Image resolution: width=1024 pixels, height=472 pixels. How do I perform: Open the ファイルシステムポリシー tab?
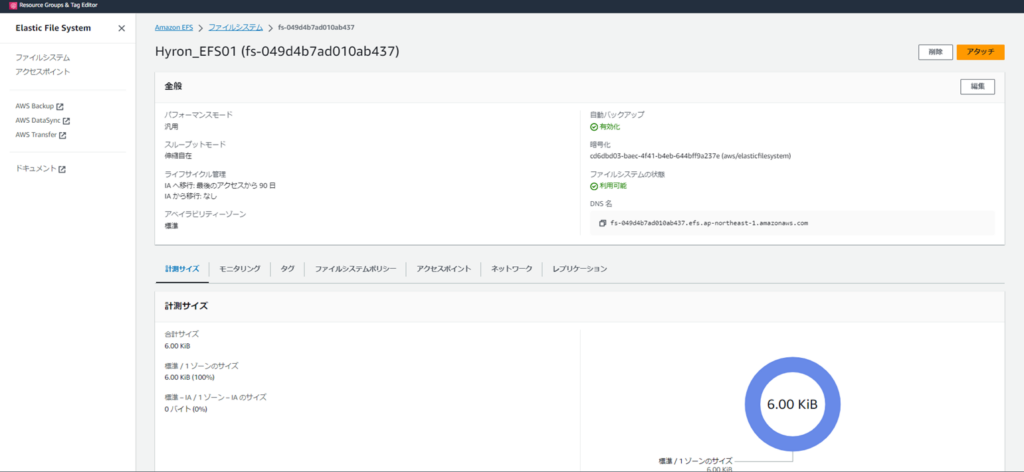coord(355,269)
